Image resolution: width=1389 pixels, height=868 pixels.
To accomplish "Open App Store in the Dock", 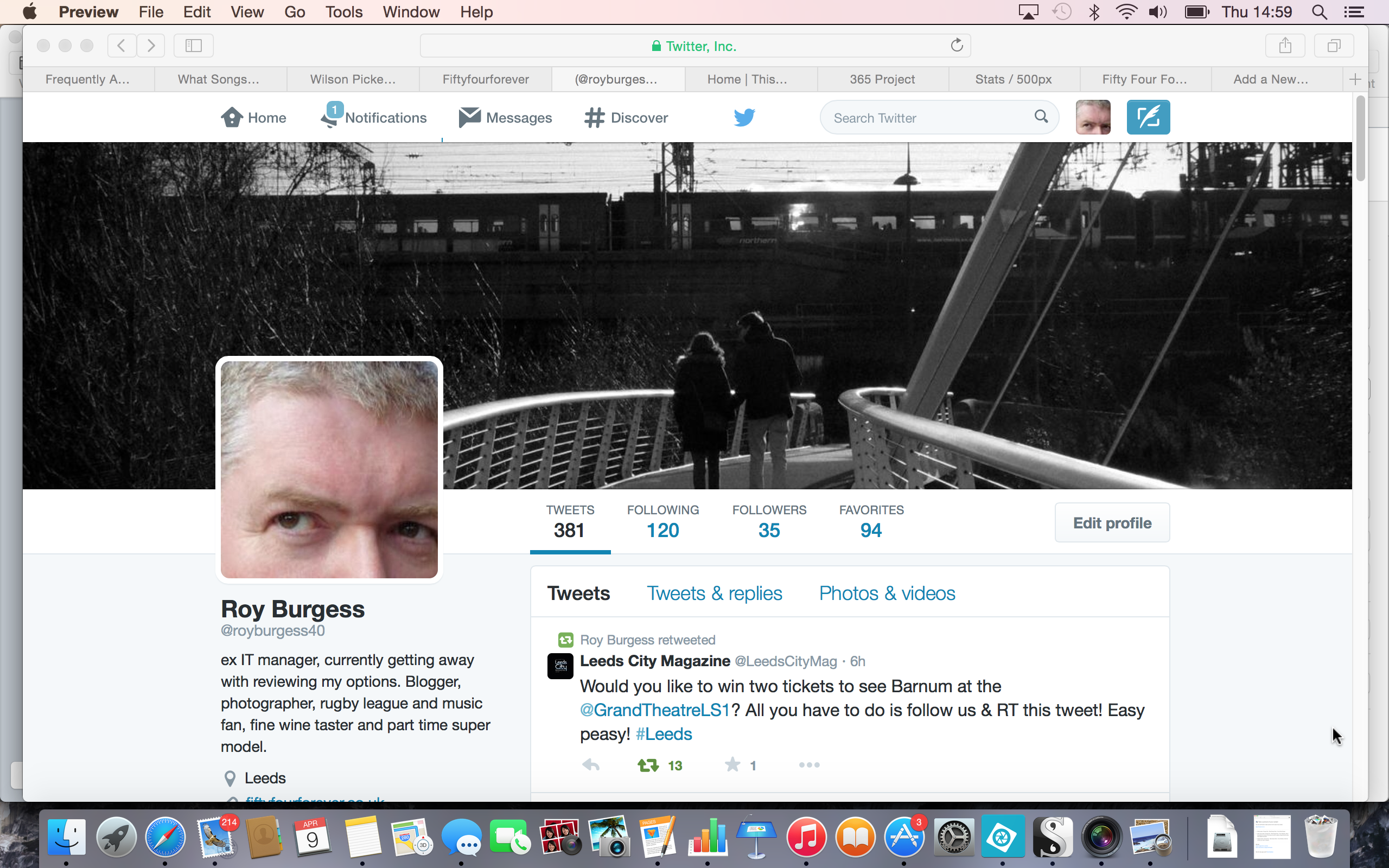I will [904, 837].
